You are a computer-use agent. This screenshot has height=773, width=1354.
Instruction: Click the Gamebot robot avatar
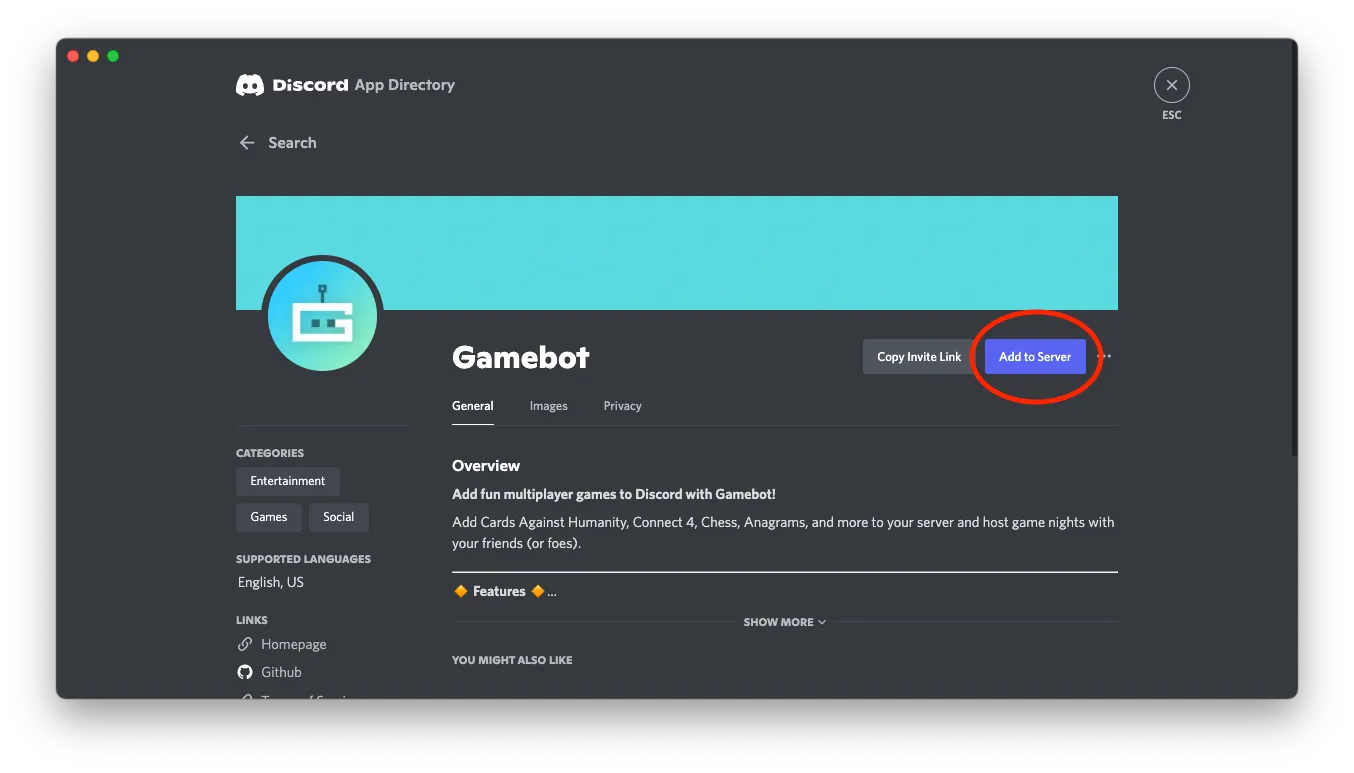[322, 316]
